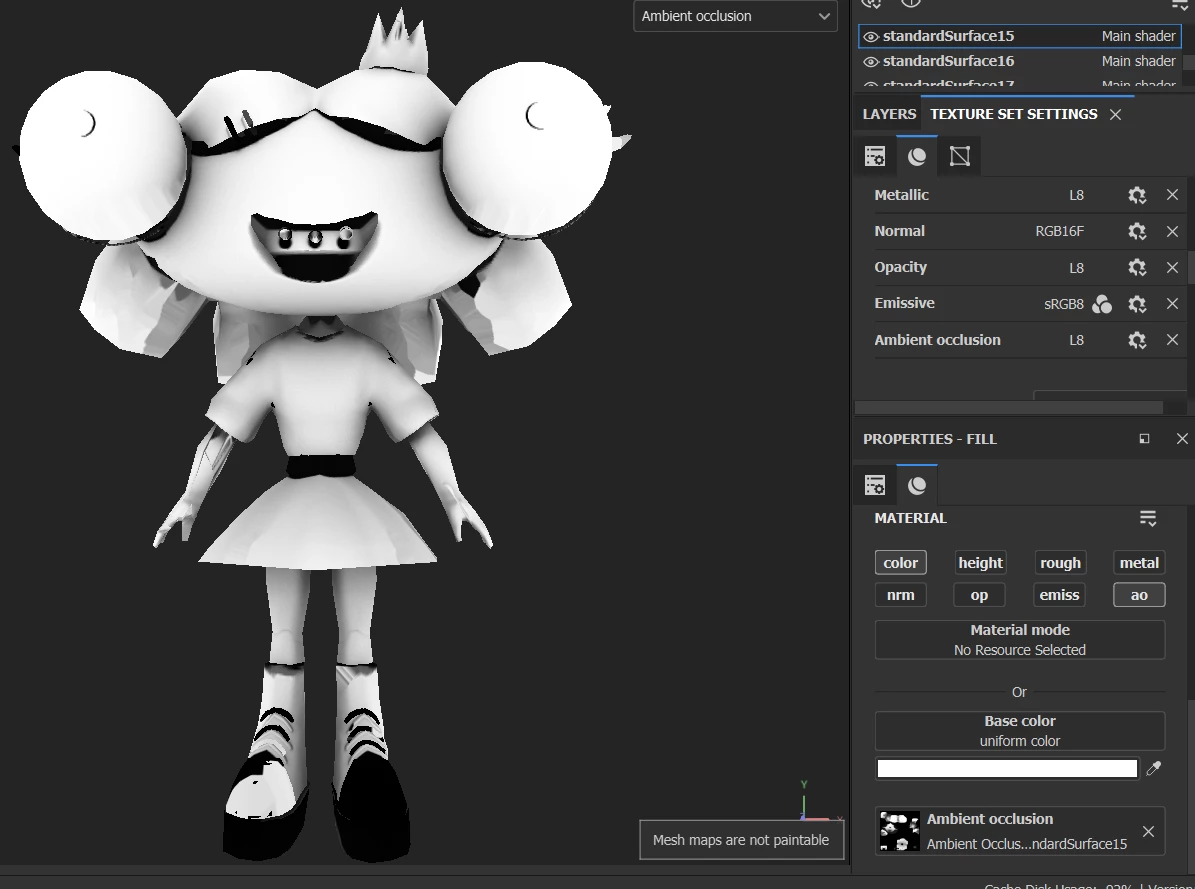Close the Properties - Fill panel
1195x889 pixels.
click(x=1182, y=438)
